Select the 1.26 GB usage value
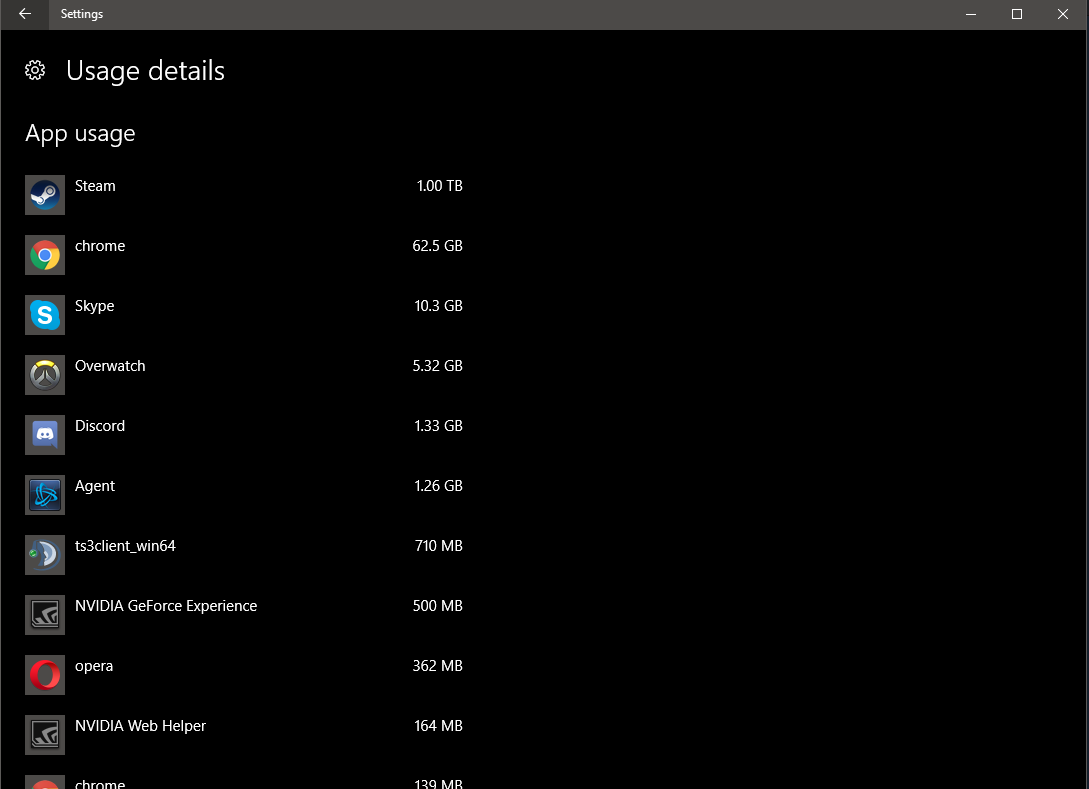 pos(439,486)
